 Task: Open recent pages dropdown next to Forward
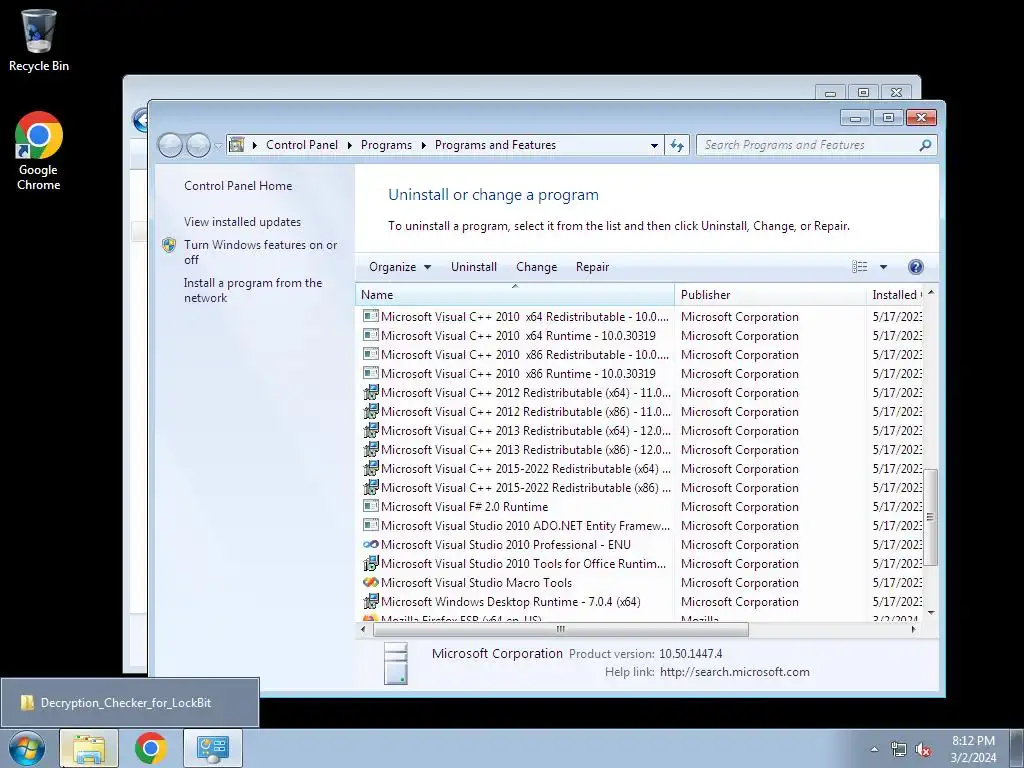[218, 146]
